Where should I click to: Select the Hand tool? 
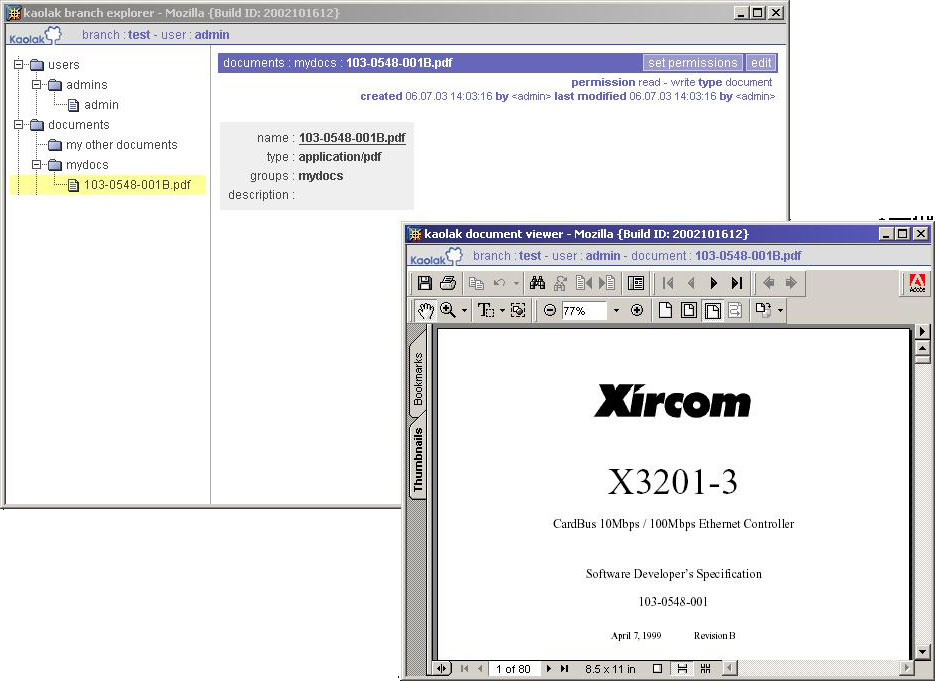(x=425, y=310)
